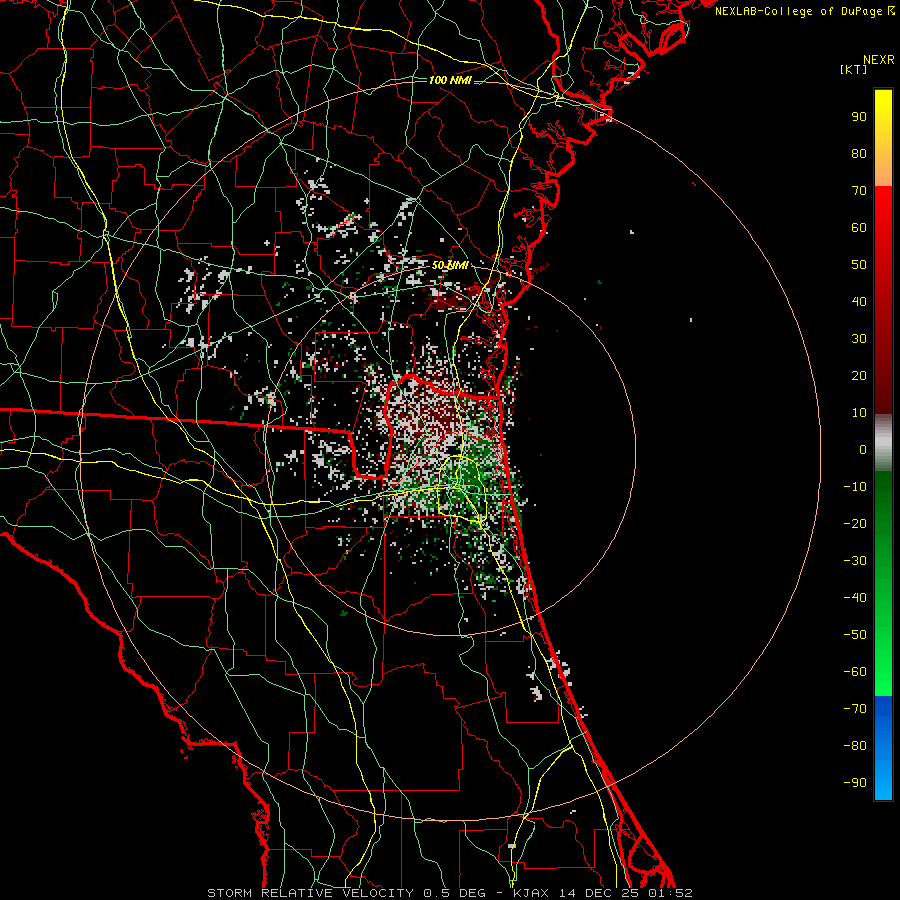Screen dimensions: 900x900
Task: Click the 50 NMI range ring label
Action: tap(450, 265)
